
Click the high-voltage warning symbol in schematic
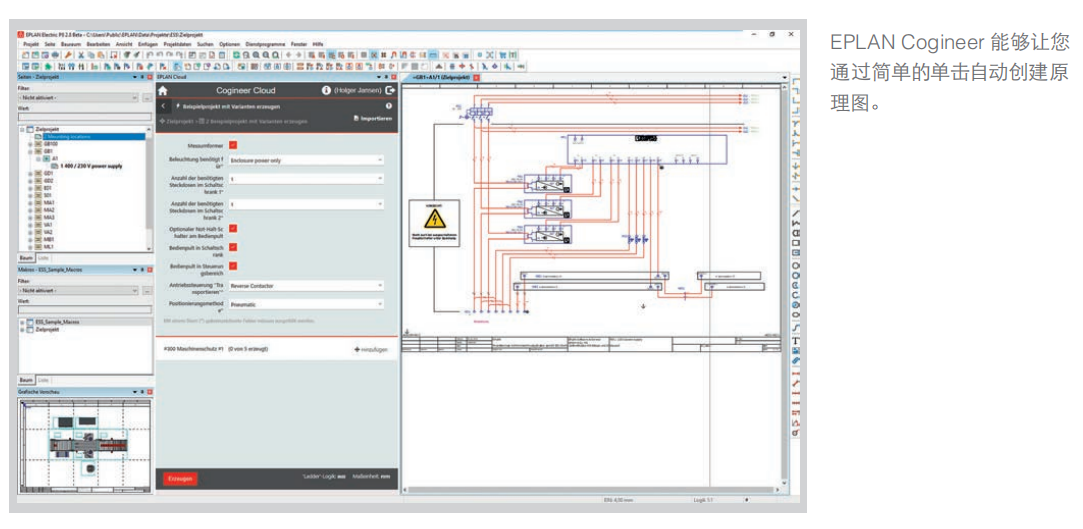434,221
